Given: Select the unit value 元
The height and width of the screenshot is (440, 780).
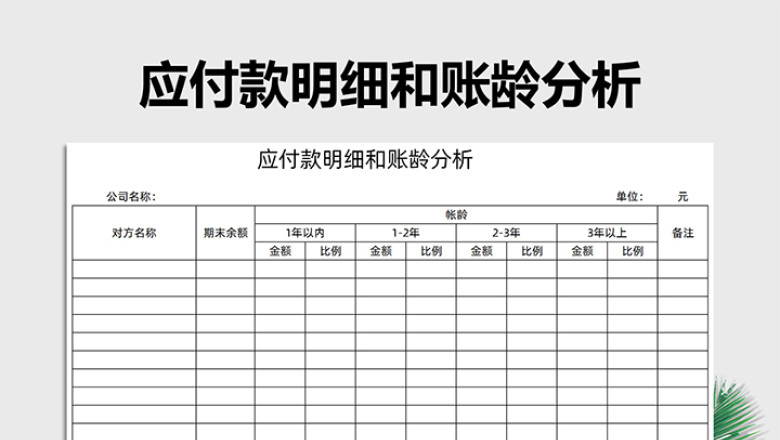Looking at the screenshot, I should click(x=682, y=197).
